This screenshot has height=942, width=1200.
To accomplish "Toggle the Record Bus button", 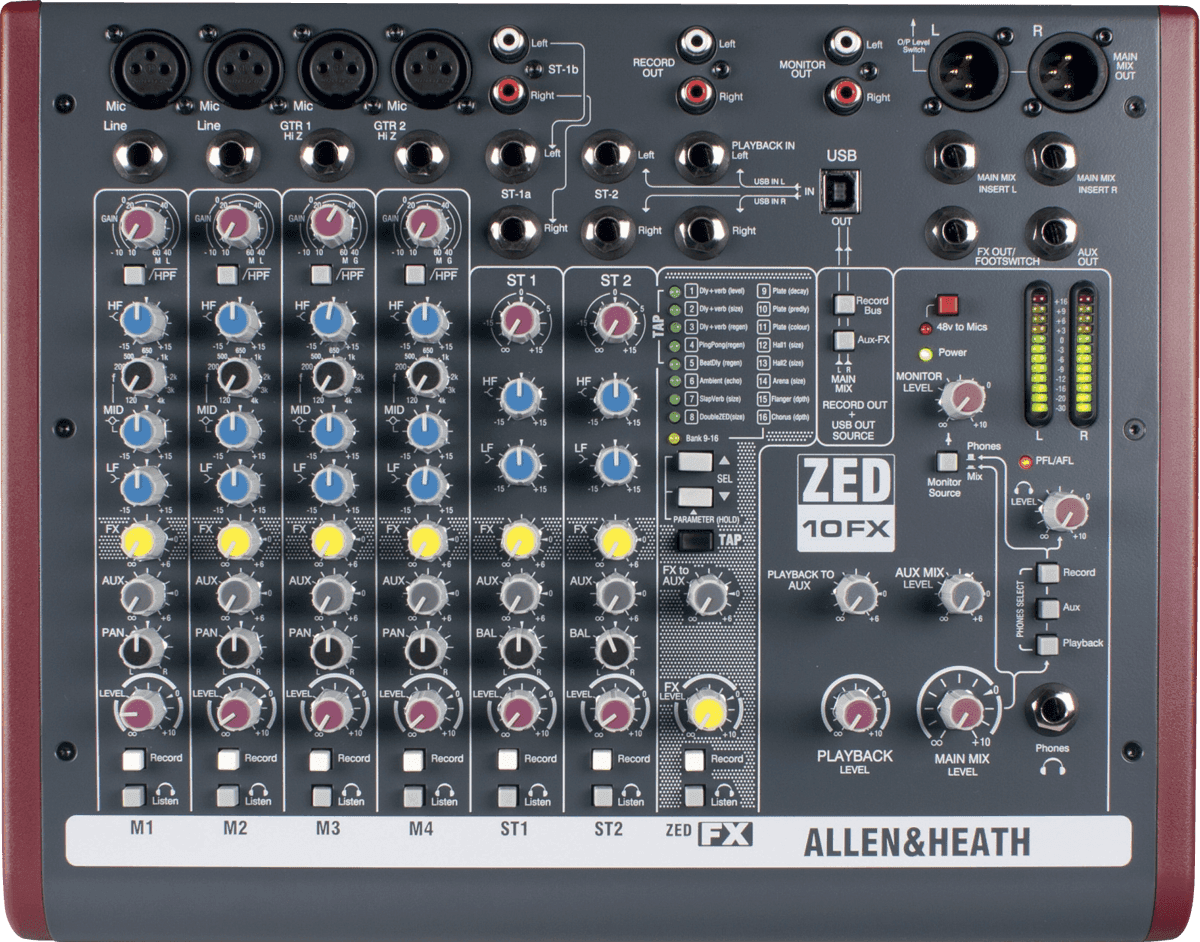I will point(846,304).
